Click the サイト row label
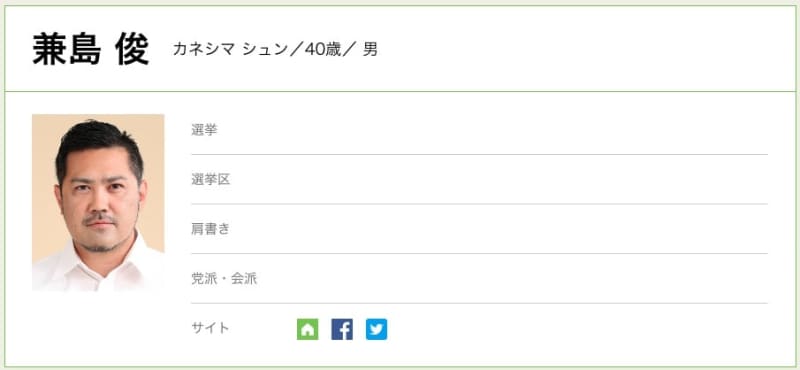Viewport: 800px width, 370px height. point(211,328)
